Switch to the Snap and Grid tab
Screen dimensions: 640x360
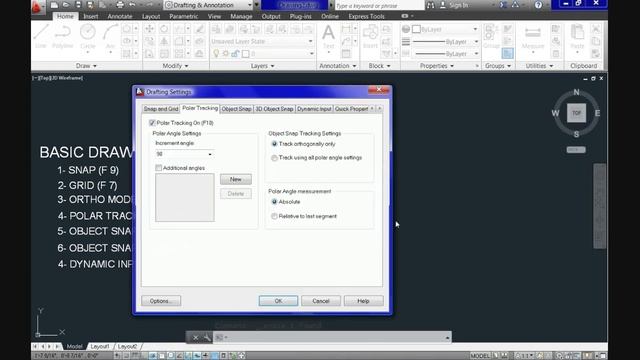click(x=161, y=109)
